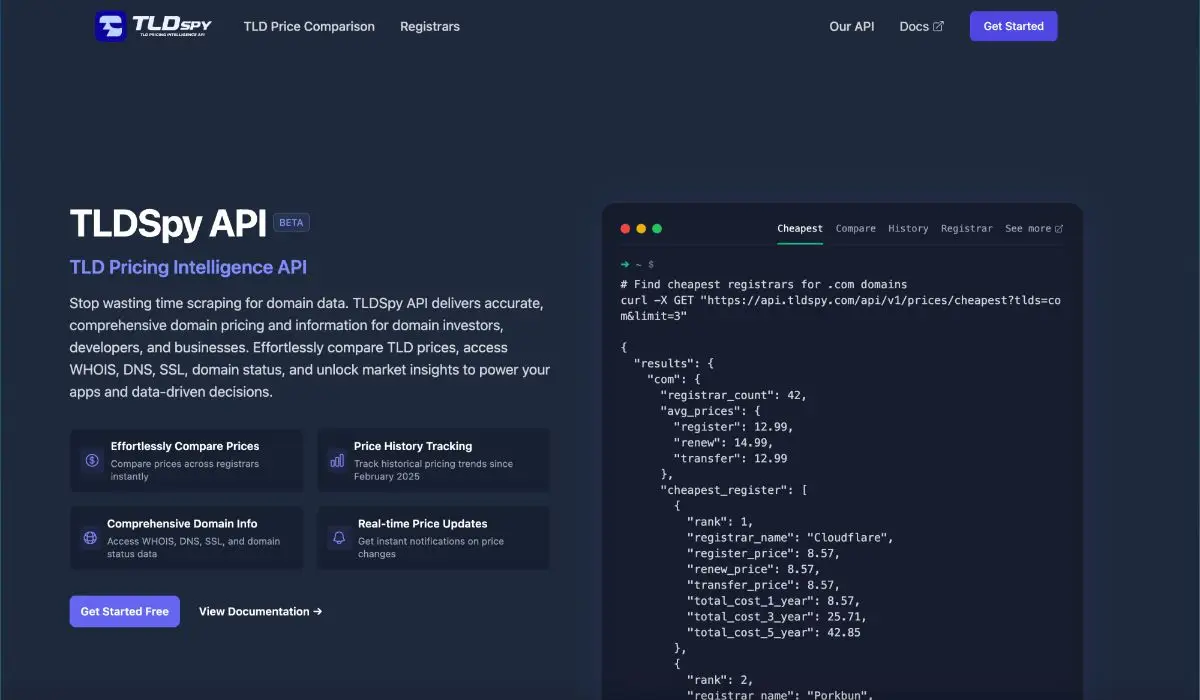Click the dollar coin Compare Prices icon
The height and width of the screenshot is (700, 1200).
pyautogui.click(x=92, y=460)
